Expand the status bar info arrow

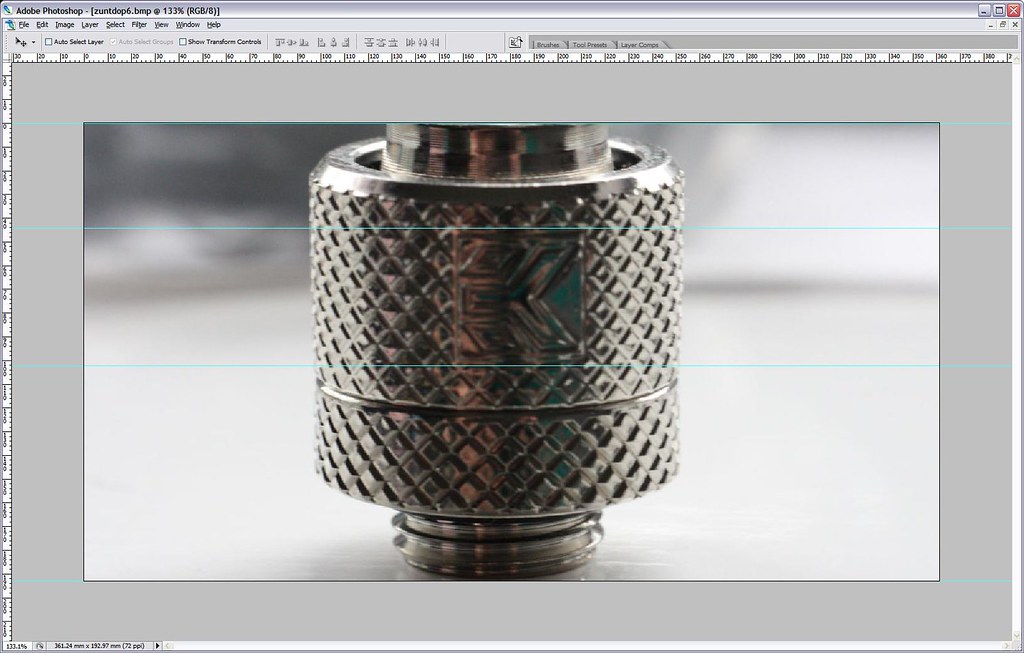point(157,646)
